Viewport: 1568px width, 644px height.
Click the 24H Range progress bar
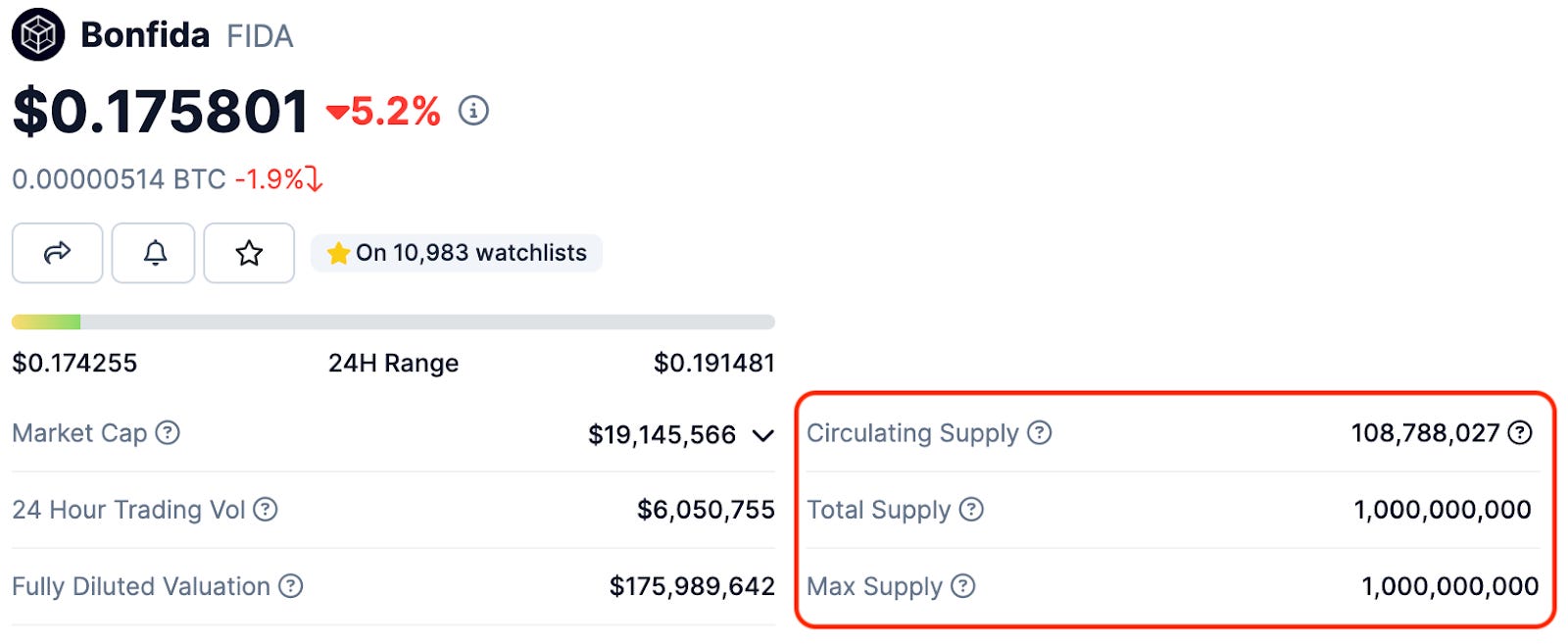pyautogui.click(x=393, y=322)
